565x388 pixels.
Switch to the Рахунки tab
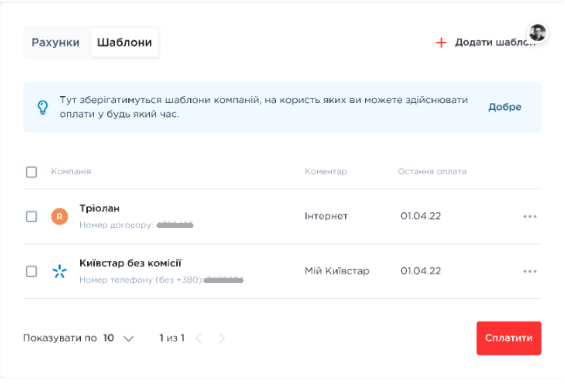tap(55, 43)
